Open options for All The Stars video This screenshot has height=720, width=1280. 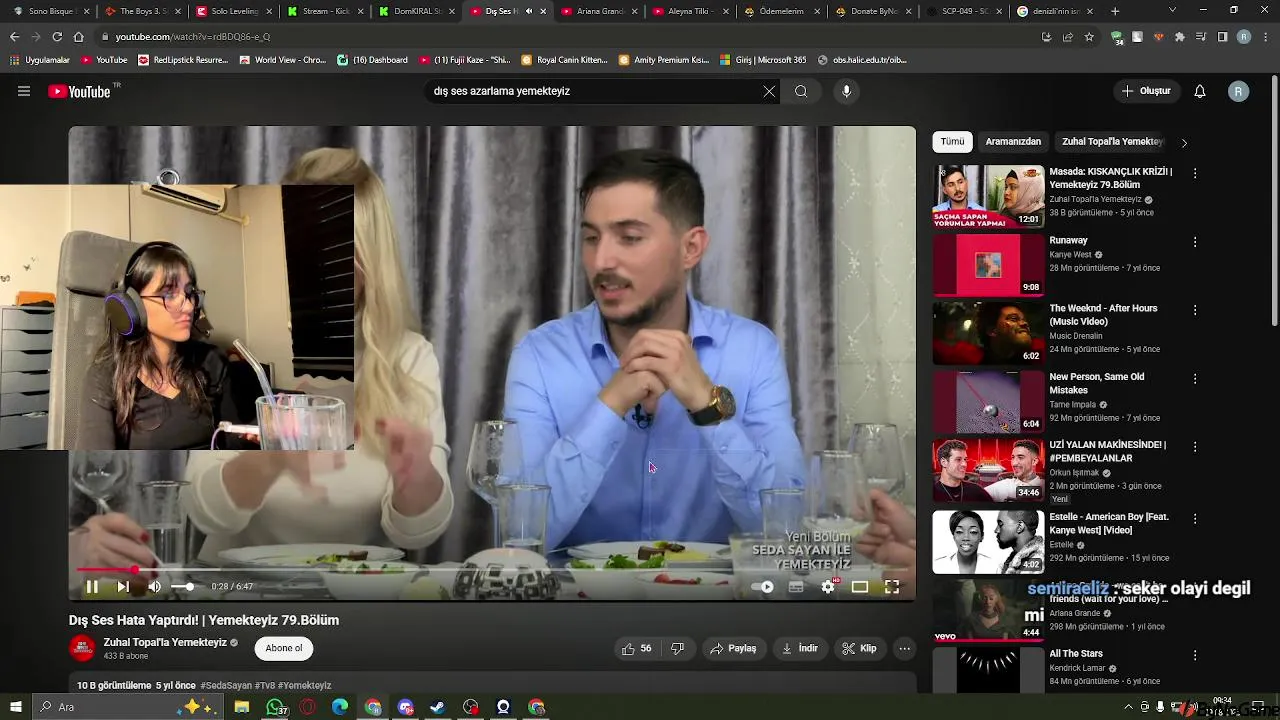[1195, 655]
